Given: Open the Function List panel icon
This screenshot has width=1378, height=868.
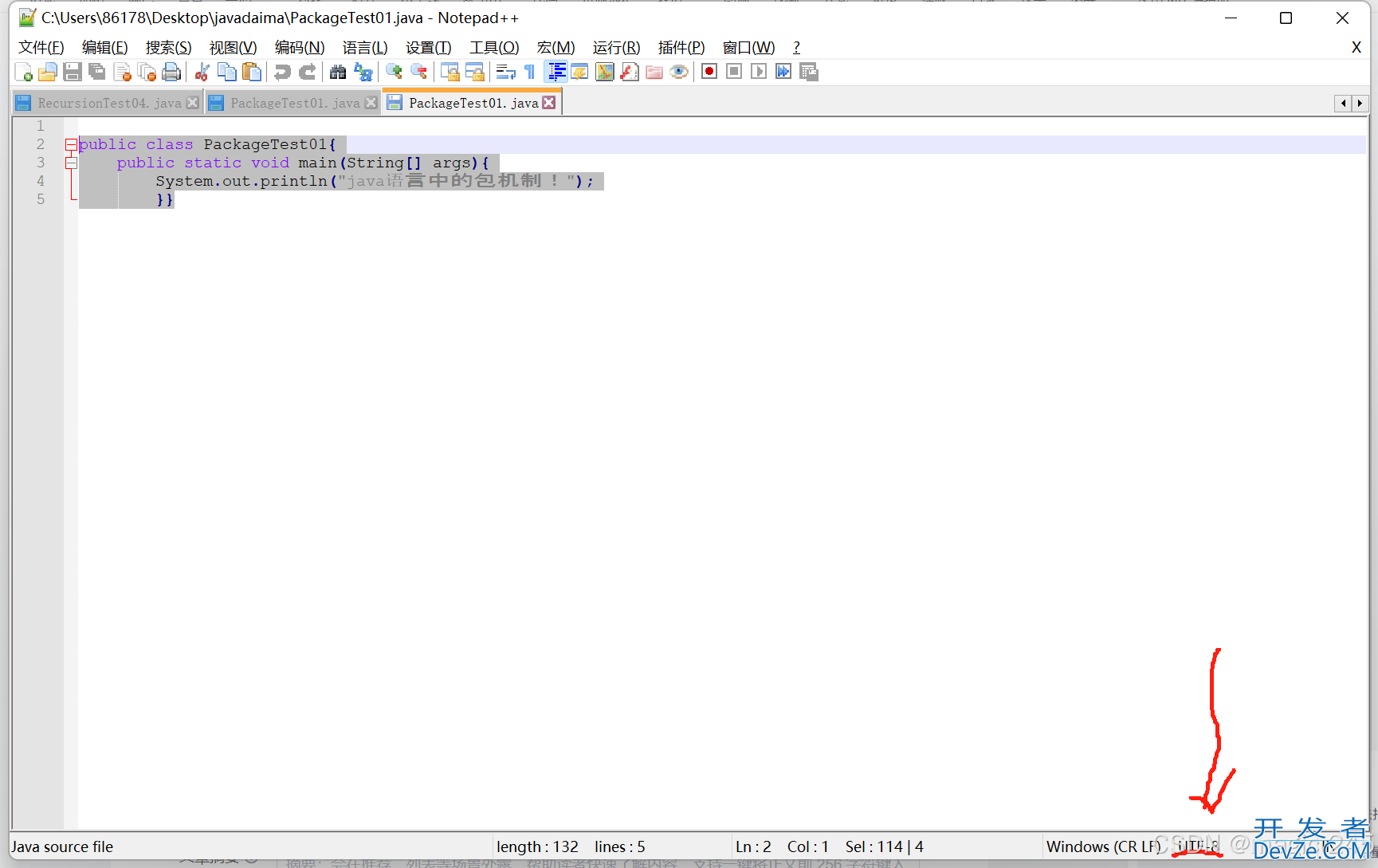Looking at the screenshot, I should tap(630, 73).
